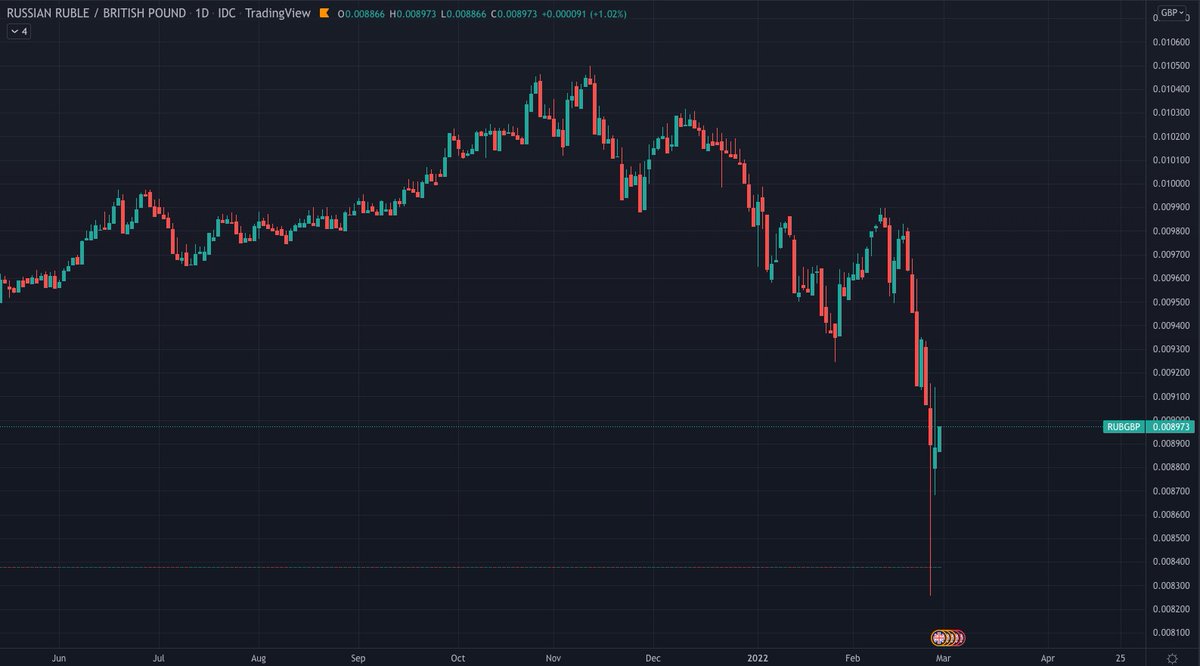This screenshot has width=1200, height=666.
Task: Click the 0.008100 price scale label
Action: pyautogui.click(x=1172, y=632)
